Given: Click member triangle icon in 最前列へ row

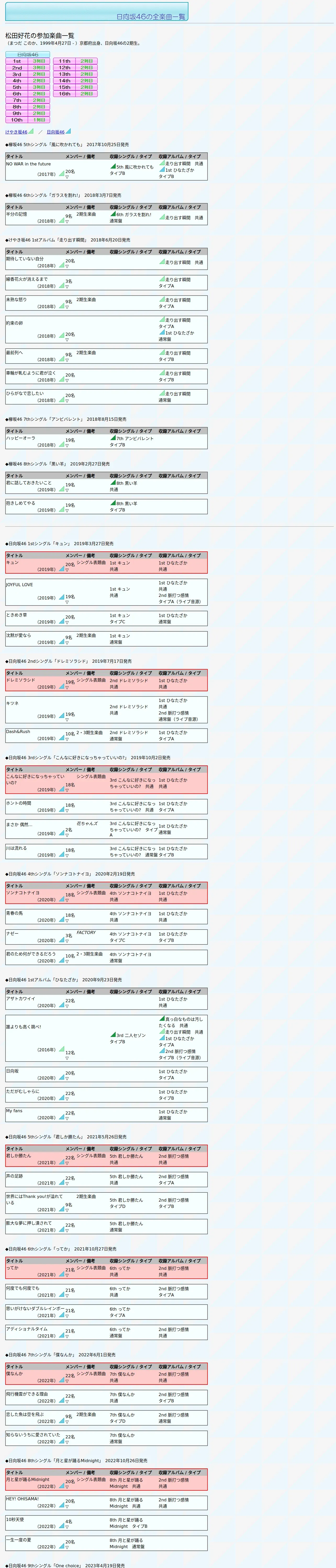Looking at the screenshot, I should (x=61, y=359).
